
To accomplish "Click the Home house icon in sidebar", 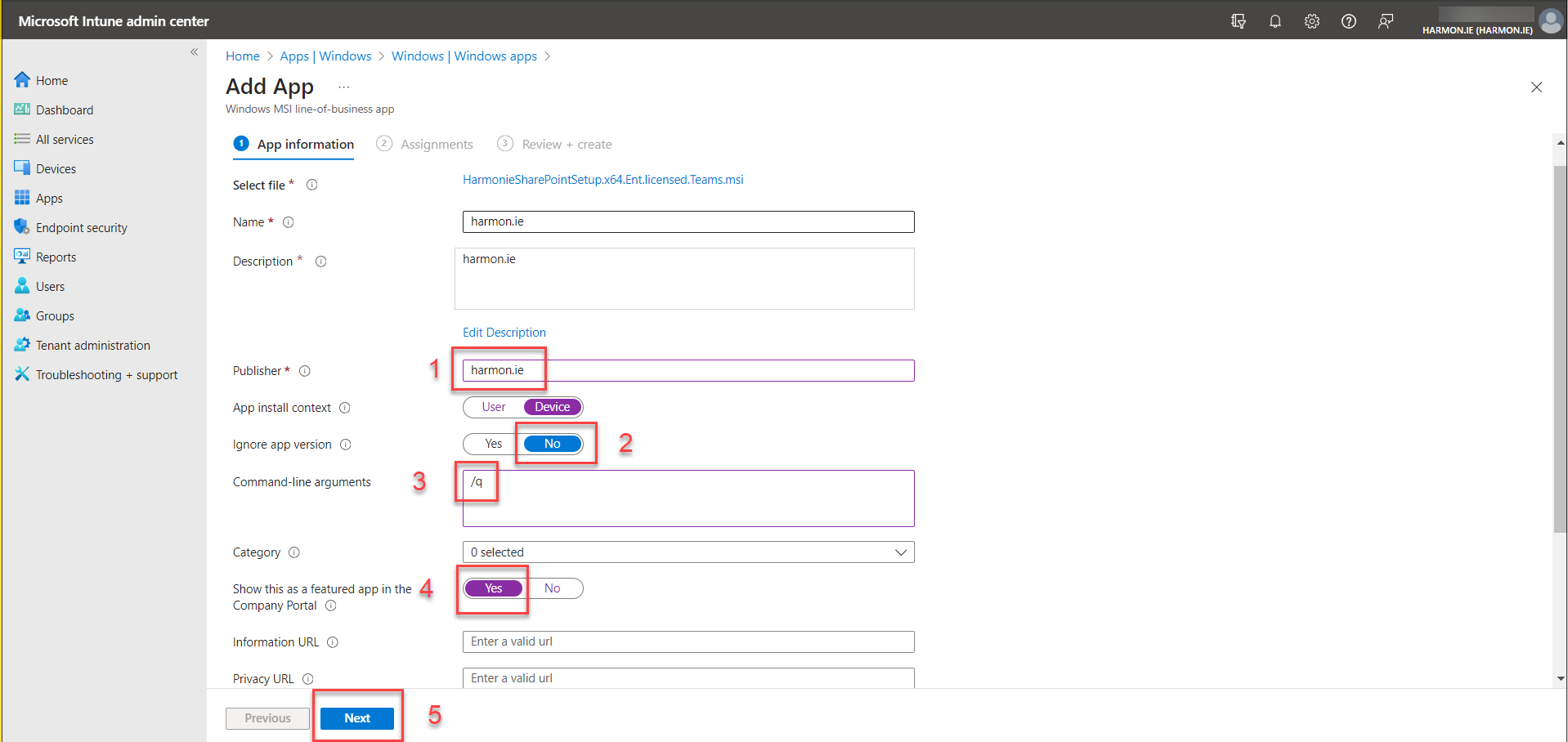I will (x=22, y=80).
